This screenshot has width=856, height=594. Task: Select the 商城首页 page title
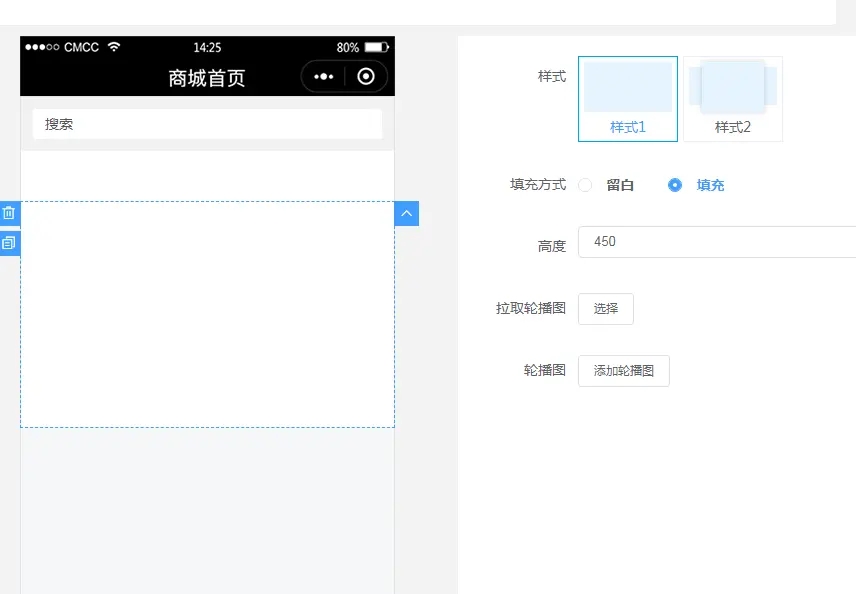pos(207,78)
